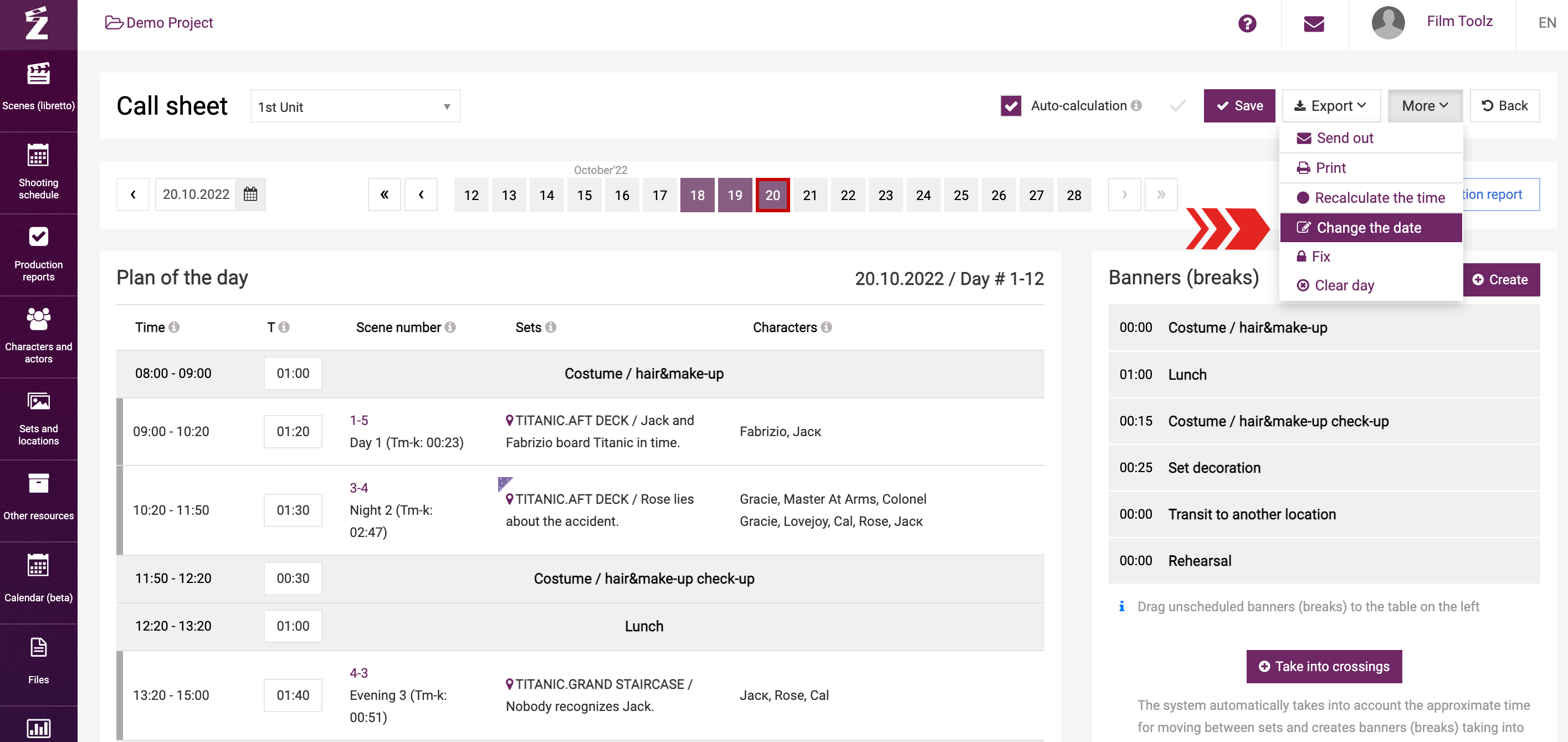Viewport: 1568px width, 742px height.
Task: Click the info icon beside T column
Action: [x=284, y=327]
